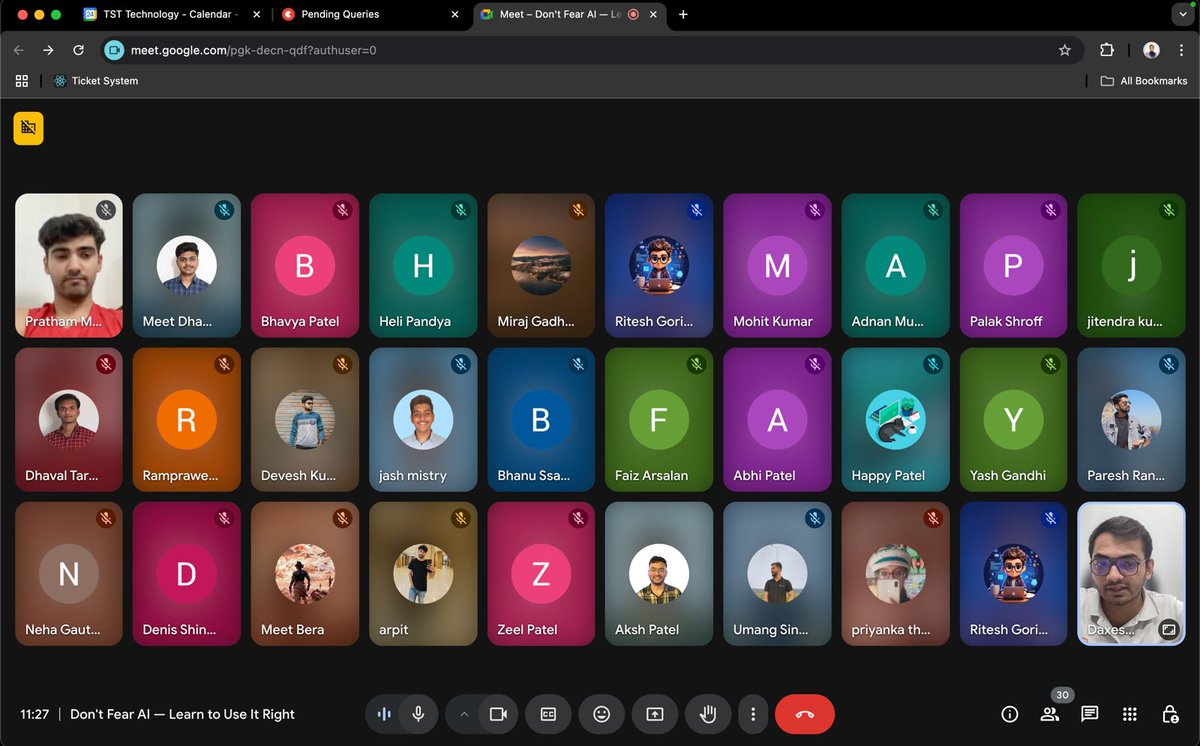This screenshot has height=746, width=1200.
Task: Leave the call
Action: click(805, 714)
